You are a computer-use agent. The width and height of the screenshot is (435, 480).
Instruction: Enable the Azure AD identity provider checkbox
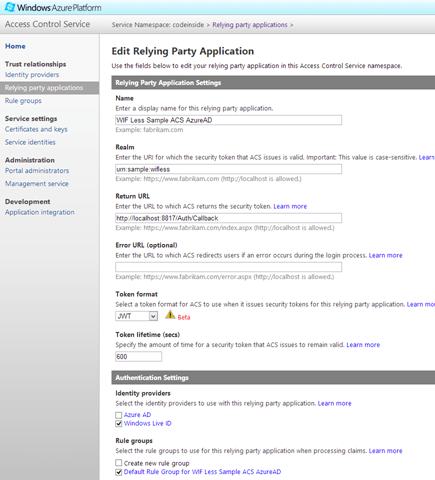[118, 415]
